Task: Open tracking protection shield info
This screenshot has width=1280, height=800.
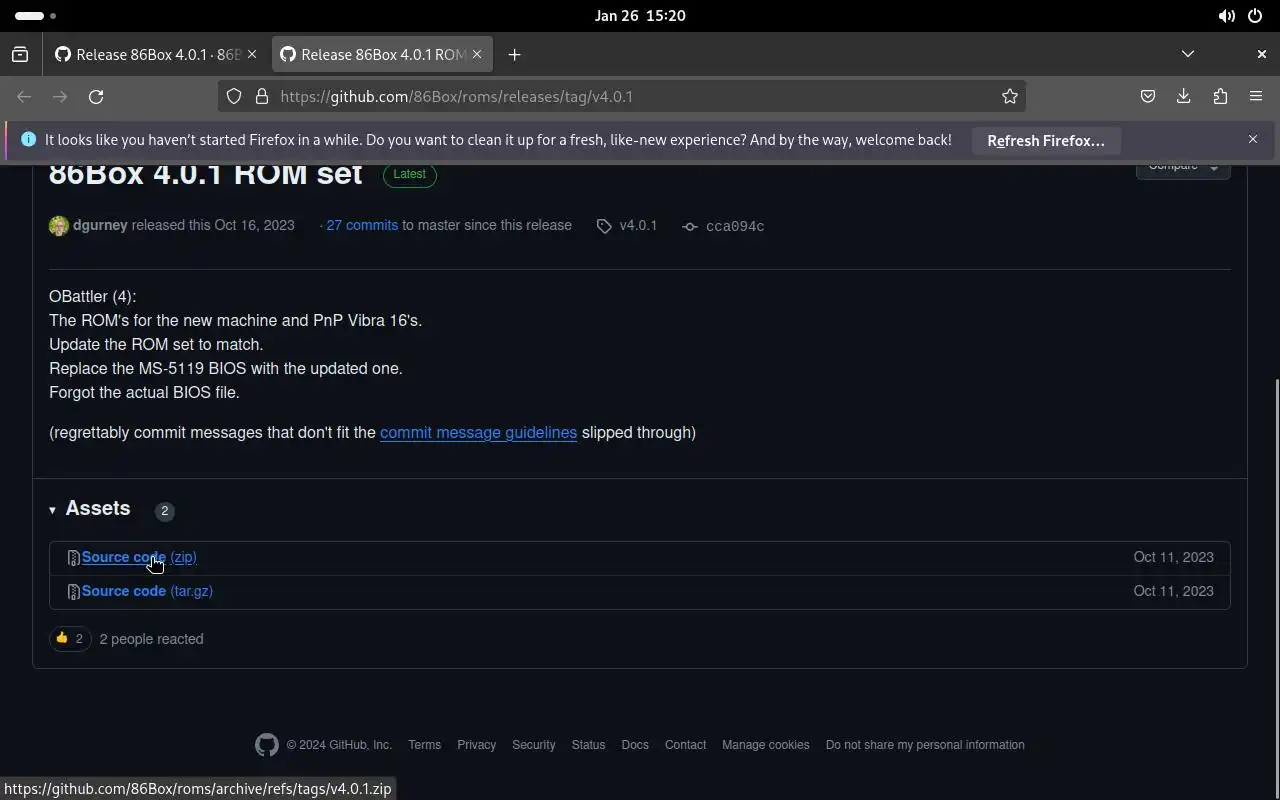Action: [x=234, y=97]
